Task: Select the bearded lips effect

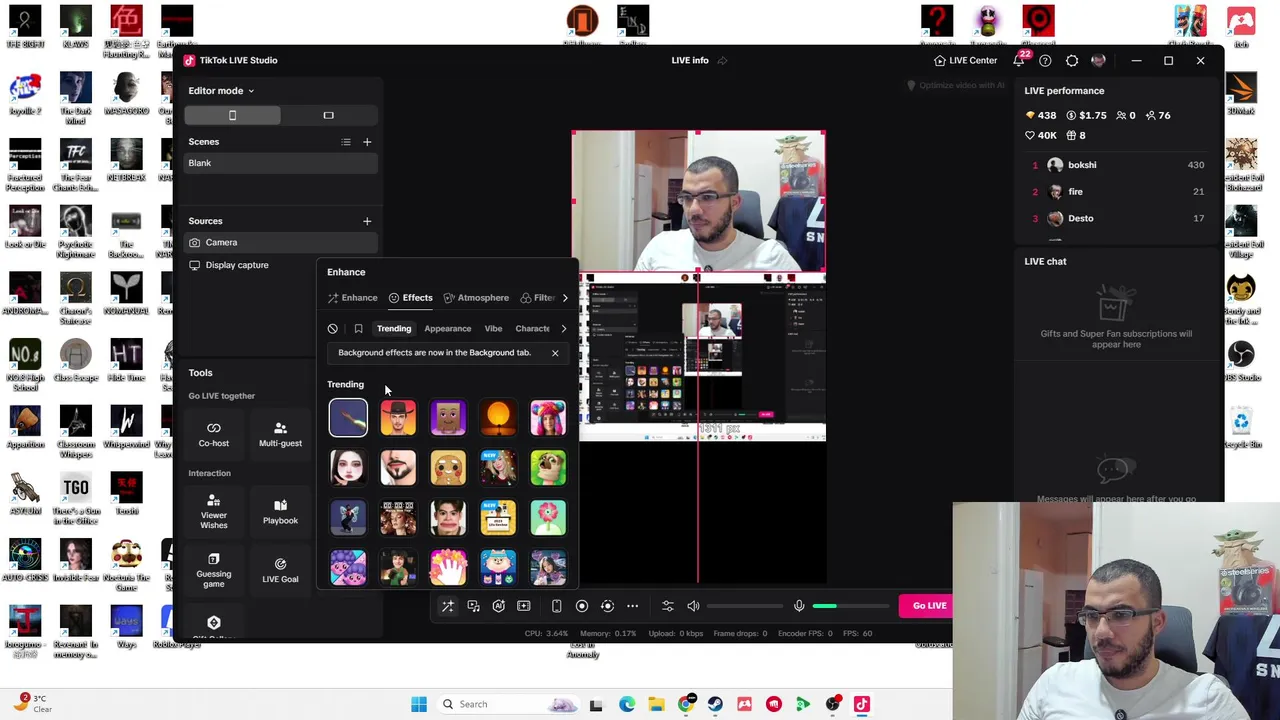Action: 398,468
